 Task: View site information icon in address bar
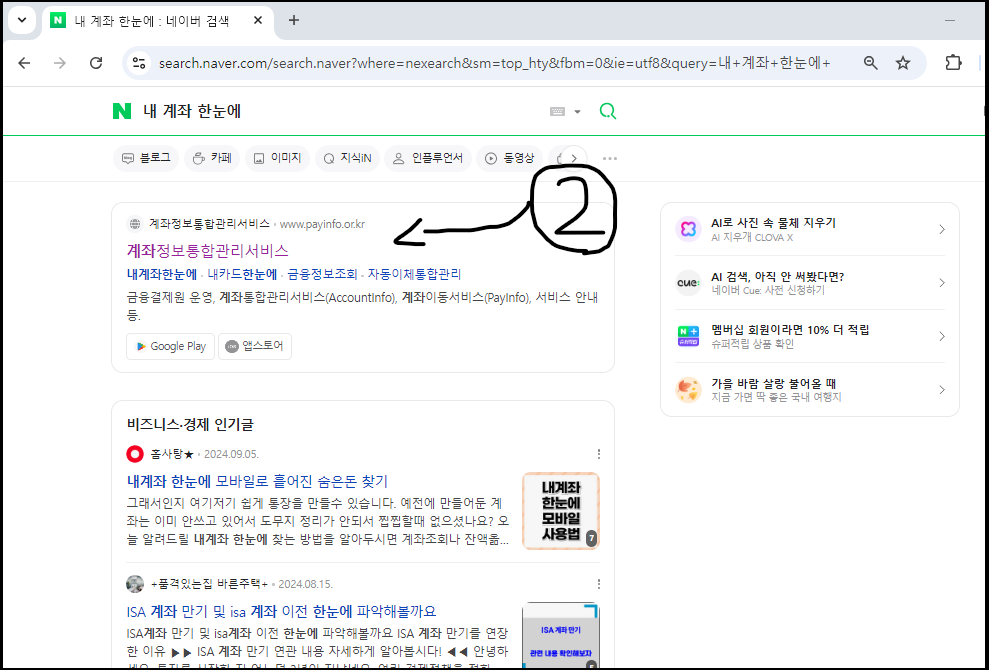139,63
